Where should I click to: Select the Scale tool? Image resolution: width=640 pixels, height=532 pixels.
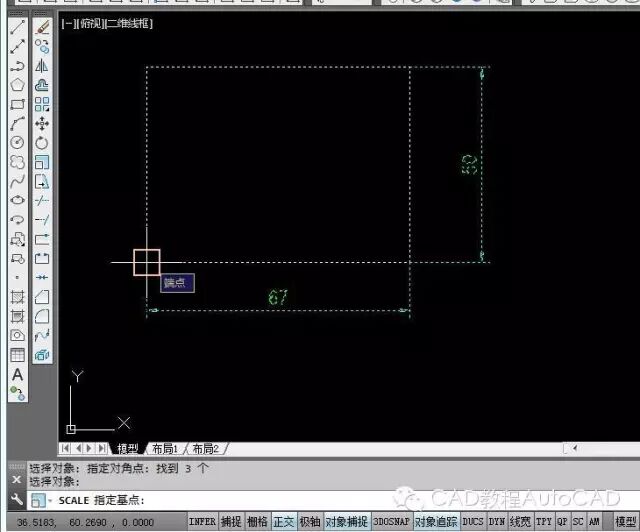pyautogui.click(x=42, y=162)
